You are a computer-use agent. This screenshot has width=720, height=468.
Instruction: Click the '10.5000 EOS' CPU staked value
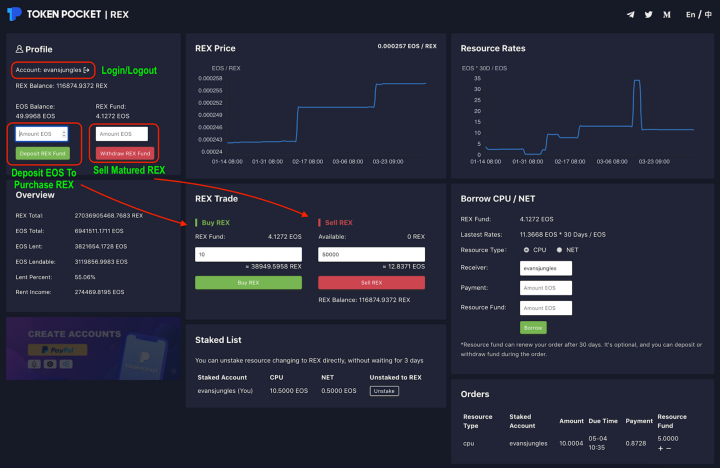point(289,391)
